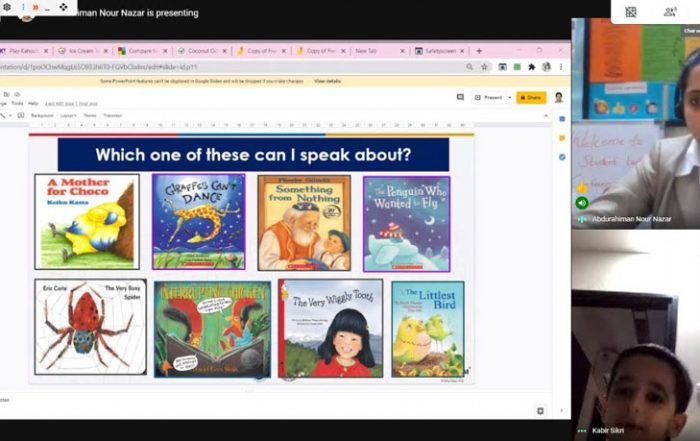This screenshot has height=441, width=700.
Task: Click the View details link in banner
Action: coord(327,81)
